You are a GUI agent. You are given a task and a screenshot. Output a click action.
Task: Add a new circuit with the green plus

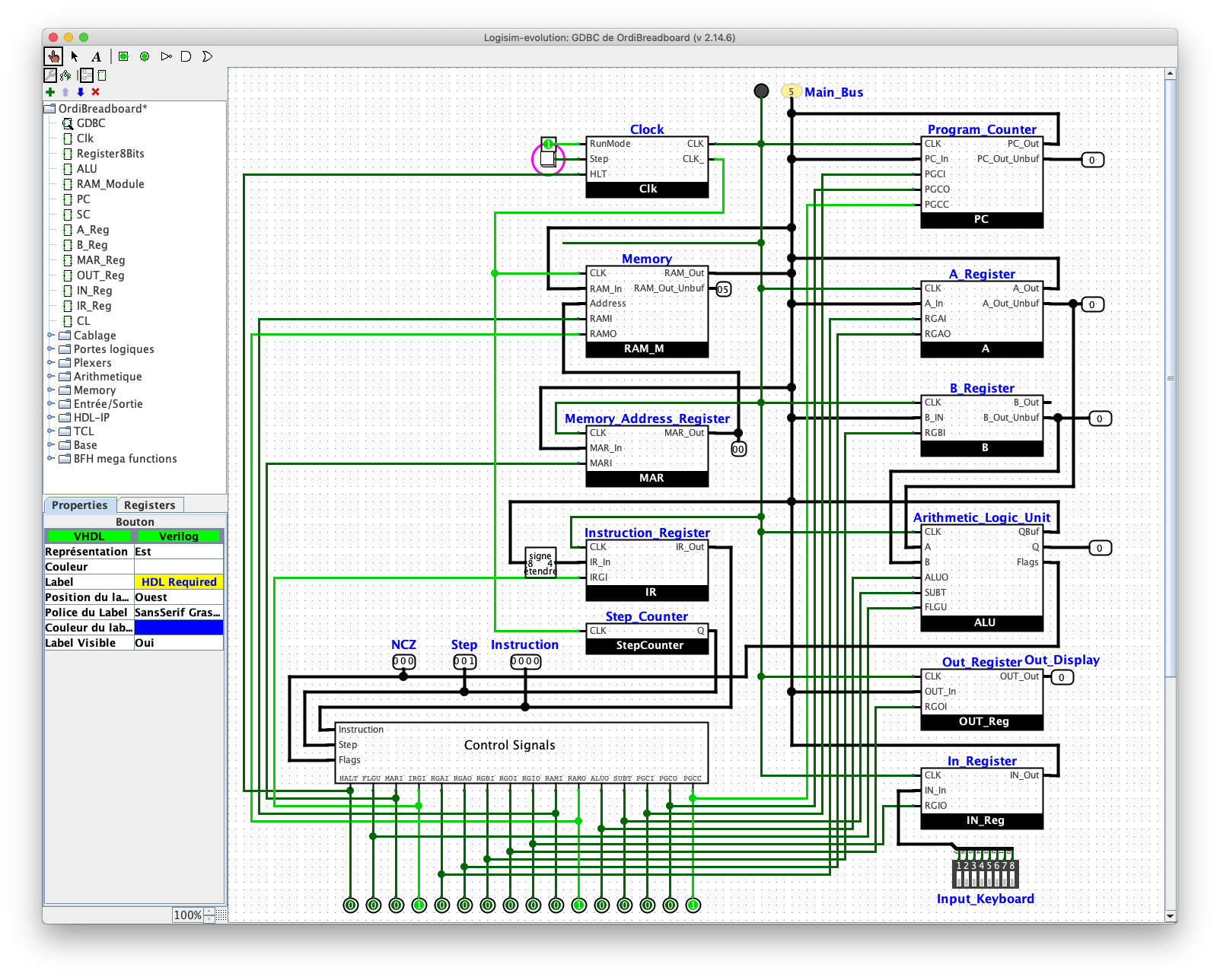pyautogui.click(x=50, y=91)
